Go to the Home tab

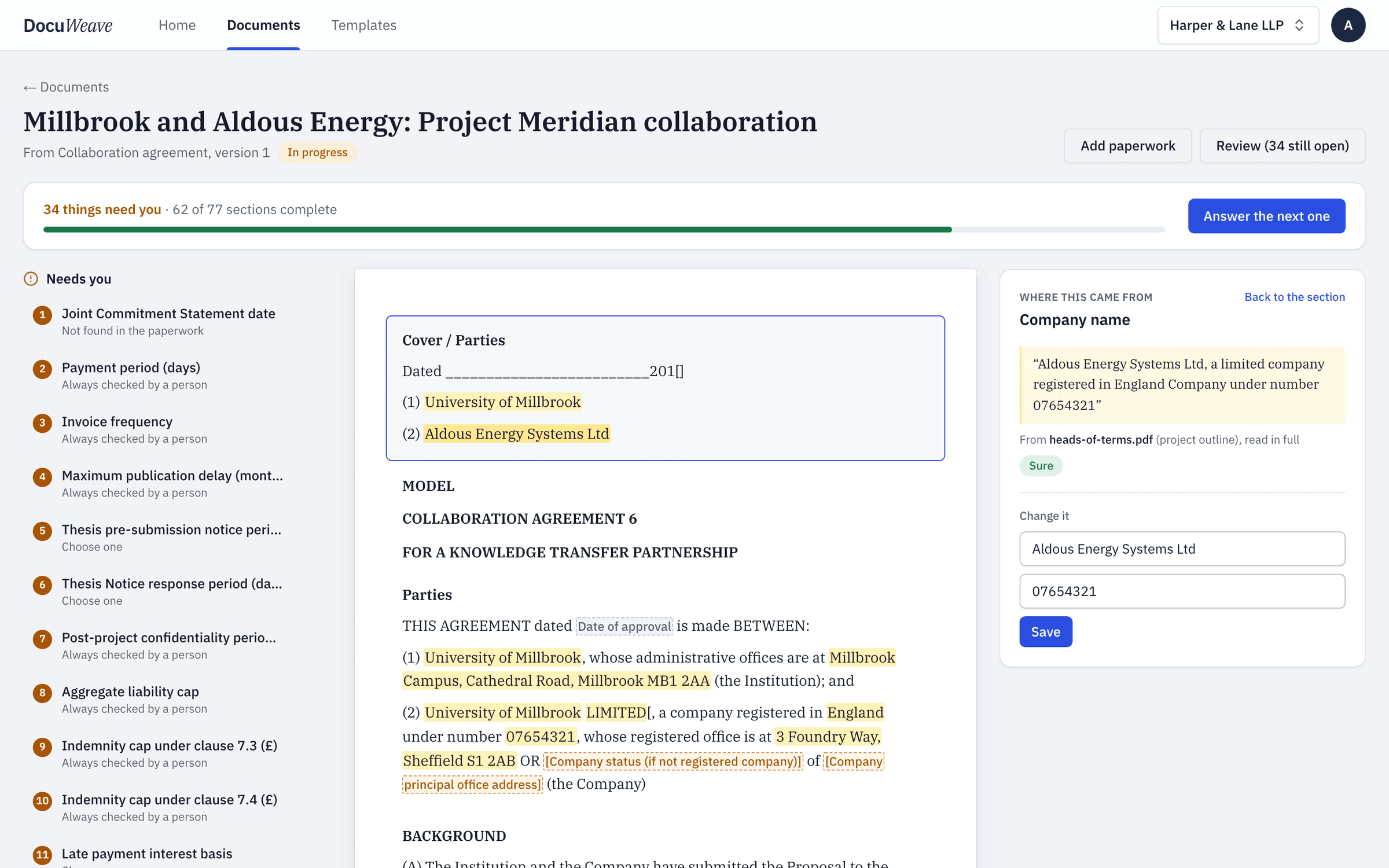pos(177,25)
